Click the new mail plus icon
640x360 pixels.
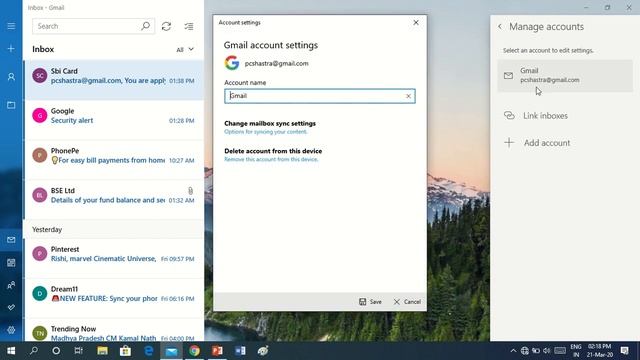click(11, 49)
